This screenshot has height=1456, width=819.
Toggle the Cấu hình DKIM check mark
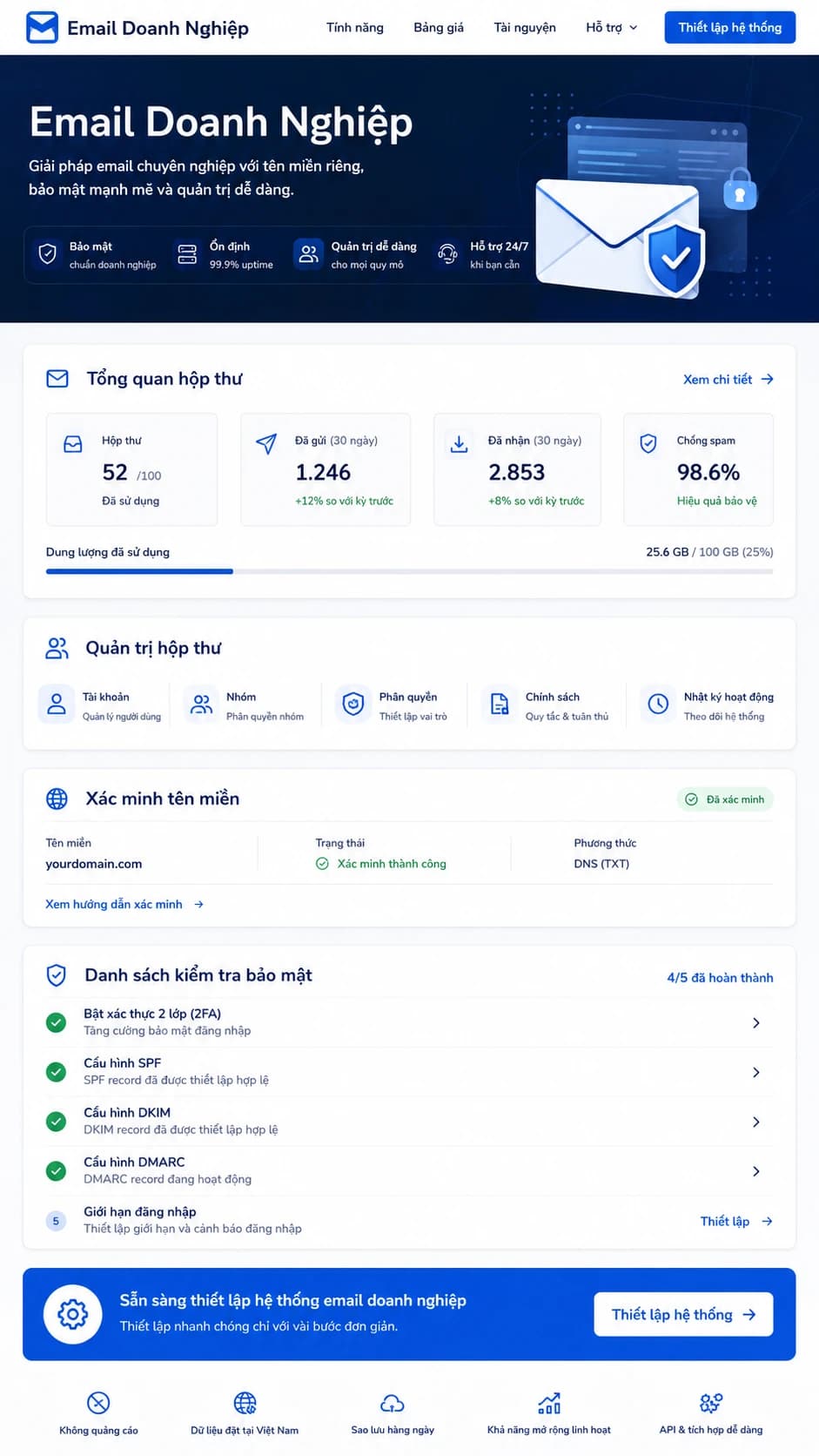pos(56,1122)
